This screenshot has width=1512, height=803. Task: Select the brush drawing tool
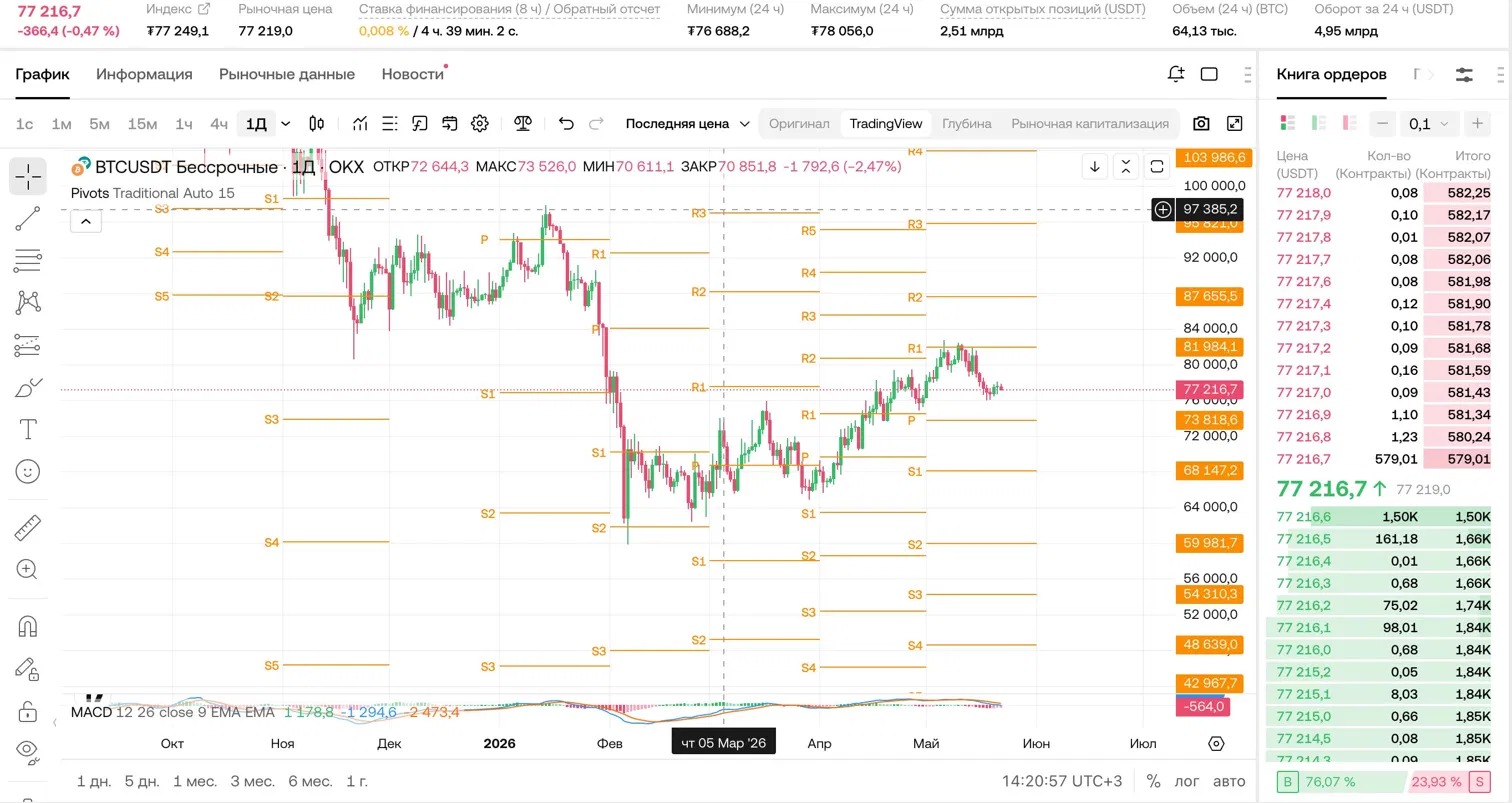[28, 388]
